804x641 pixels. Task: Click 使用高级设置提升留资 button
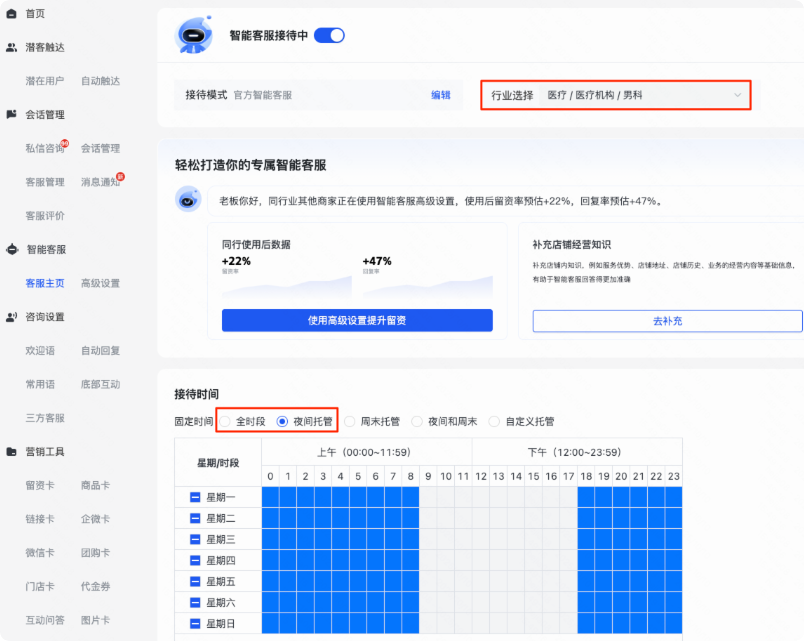tap(357, 320)
